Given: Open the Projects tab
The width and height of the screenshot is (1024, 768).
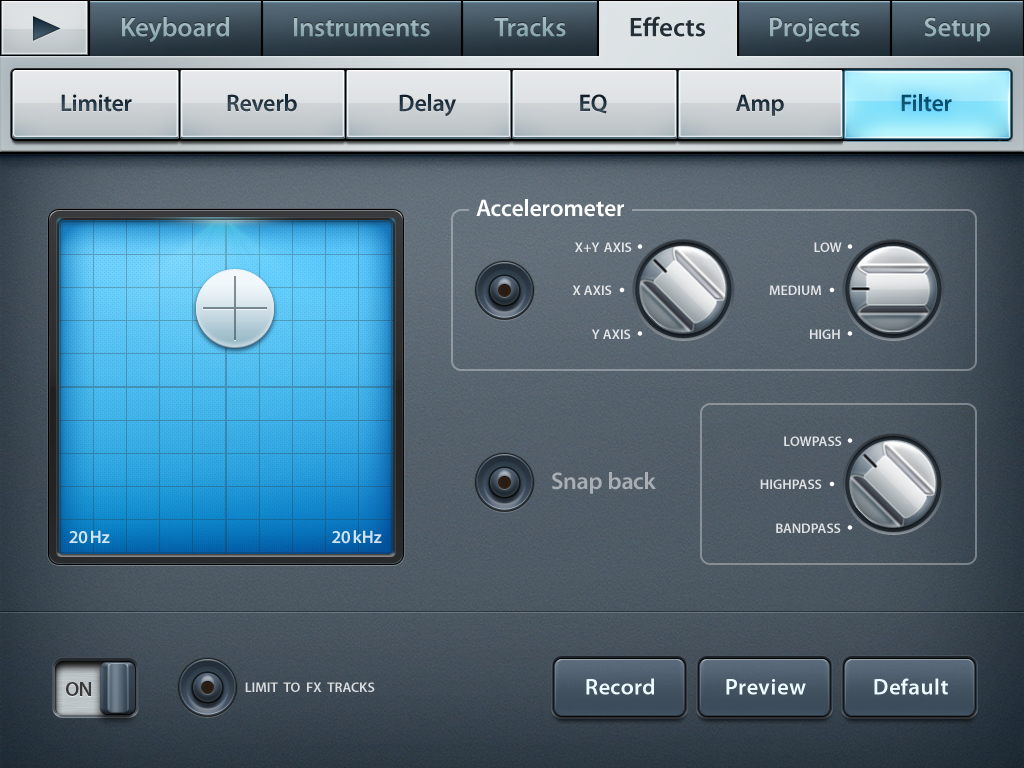Looking at the screenshot, I should 814,28.
